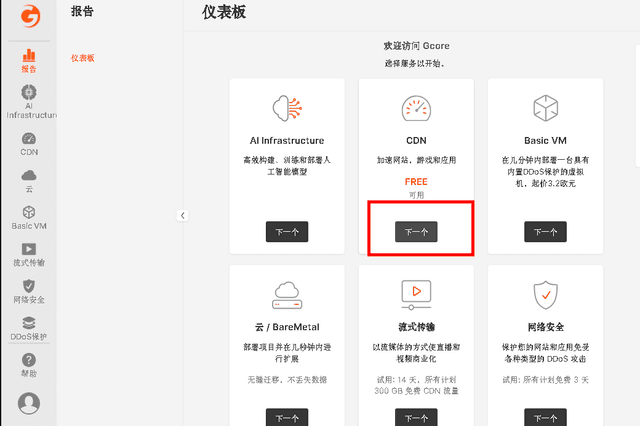The height and width of the screenshot is (426, 640).
Task: Open DDoS保护 sidebar item
Action: pyautogui.click(x=29, y=328)
